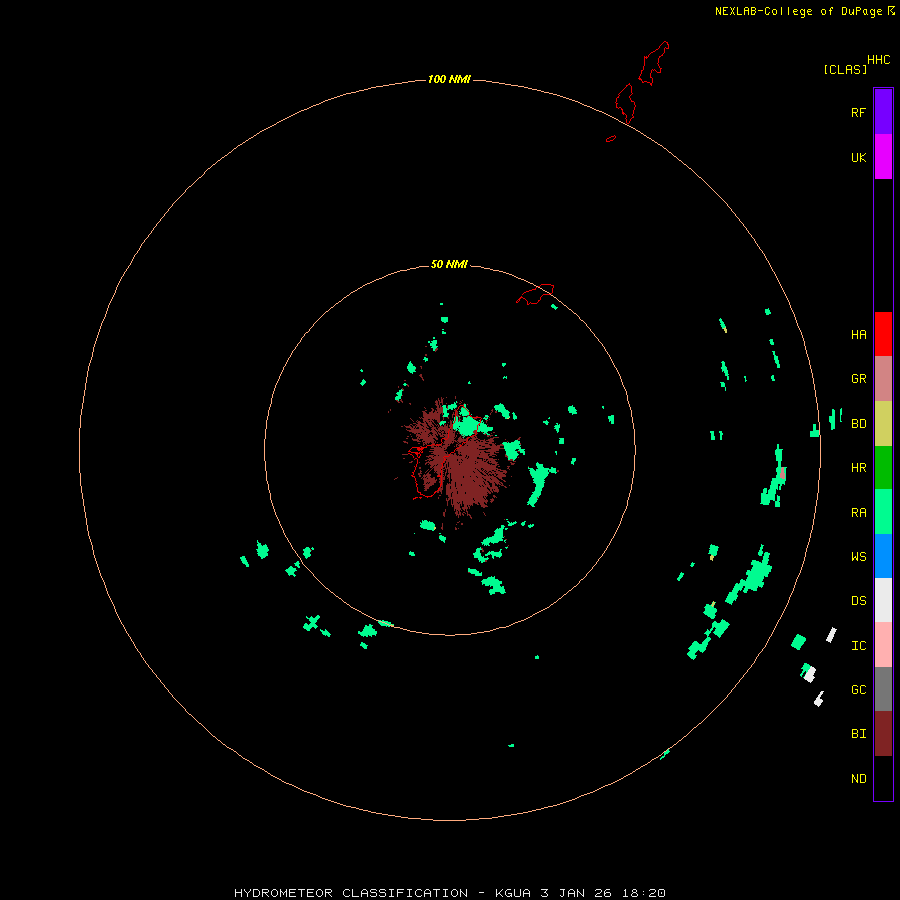Screen dimensions: 900x900
Task: Click the 50 NMI range ring label
Action: click(449, 264)
